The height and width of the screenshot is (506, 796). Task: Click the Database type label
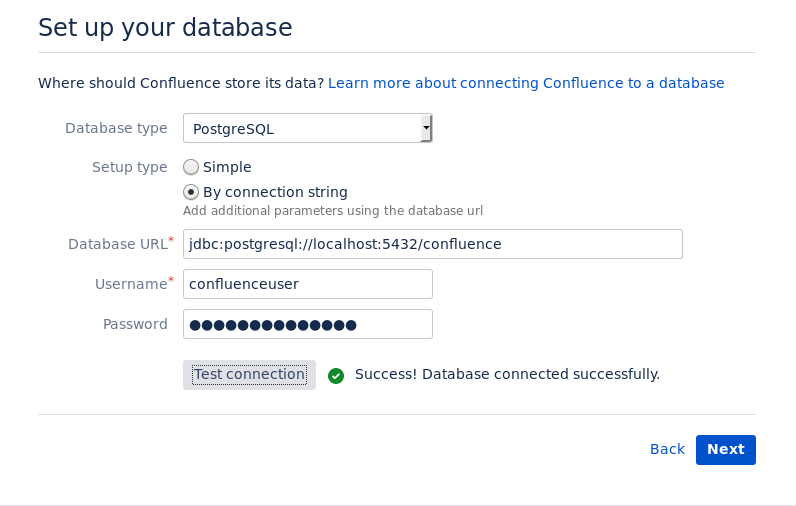coord(116,128)
